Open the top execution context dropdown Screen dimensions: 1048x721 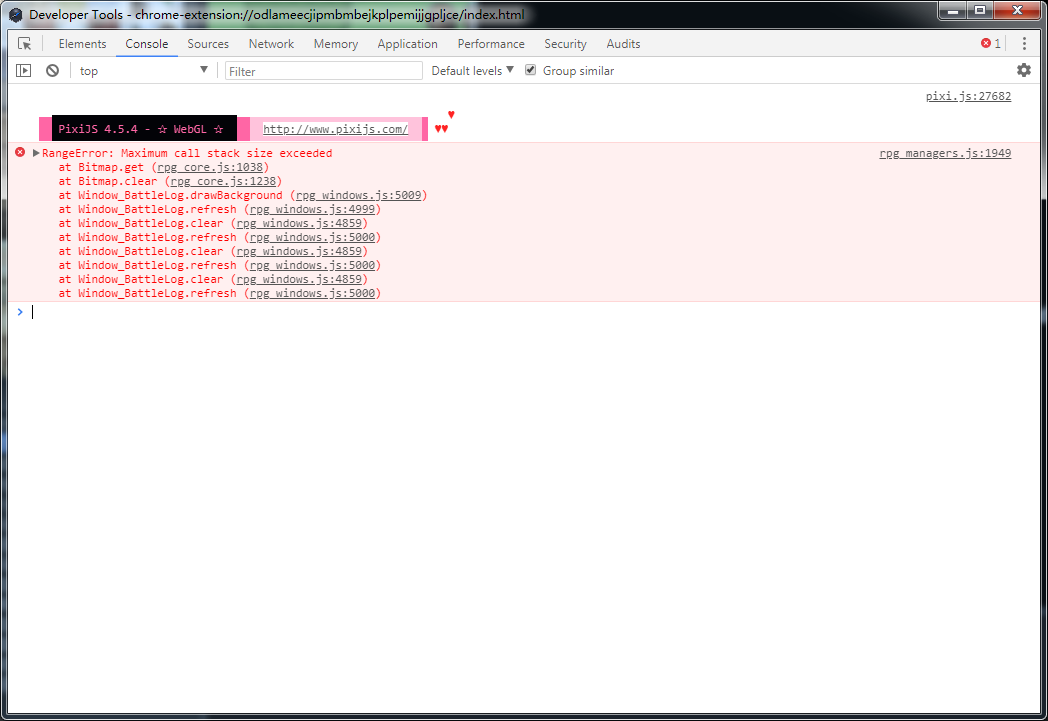(x=143, y=70)
